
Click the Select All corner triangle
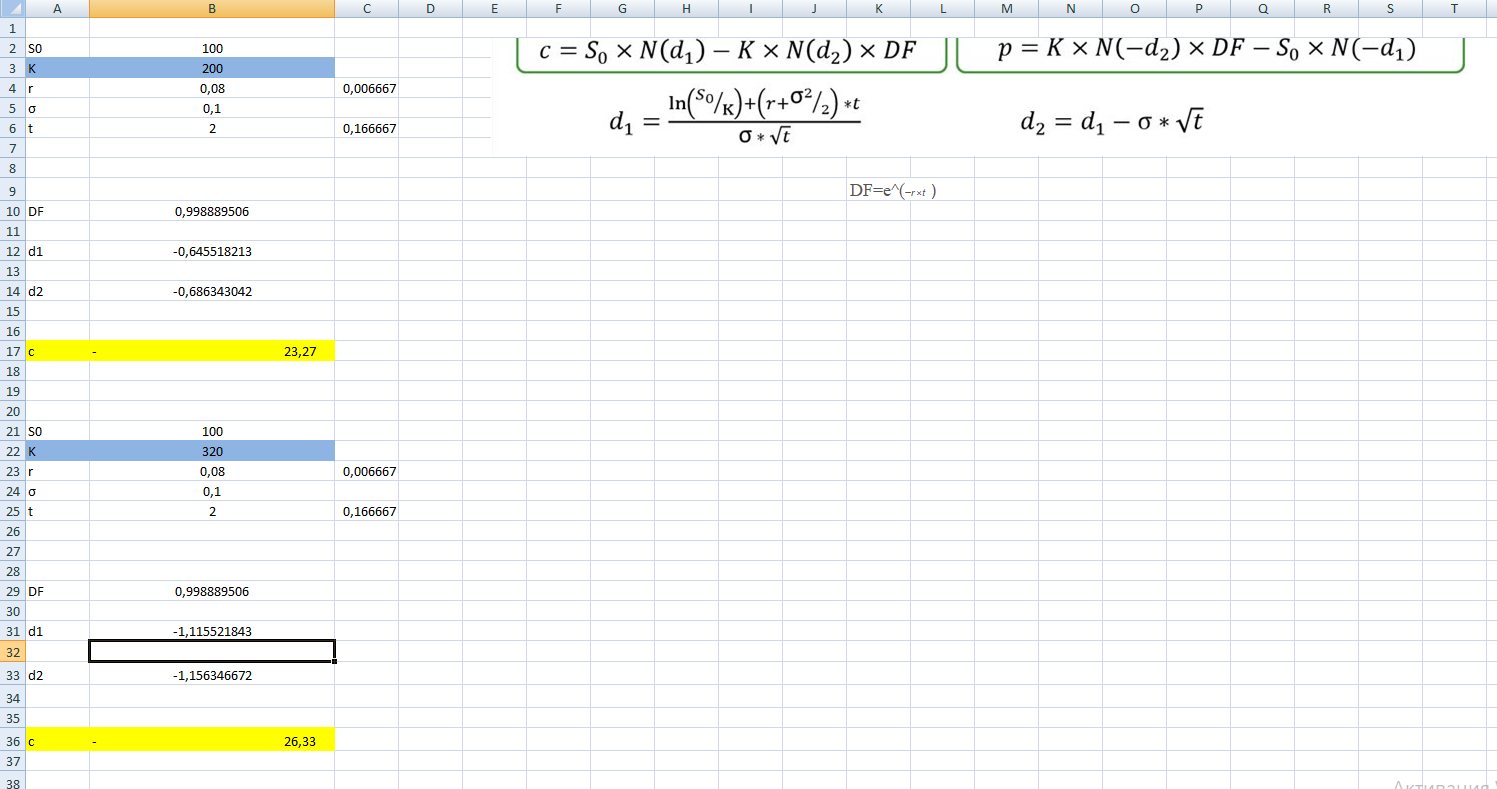pos(12,9)
